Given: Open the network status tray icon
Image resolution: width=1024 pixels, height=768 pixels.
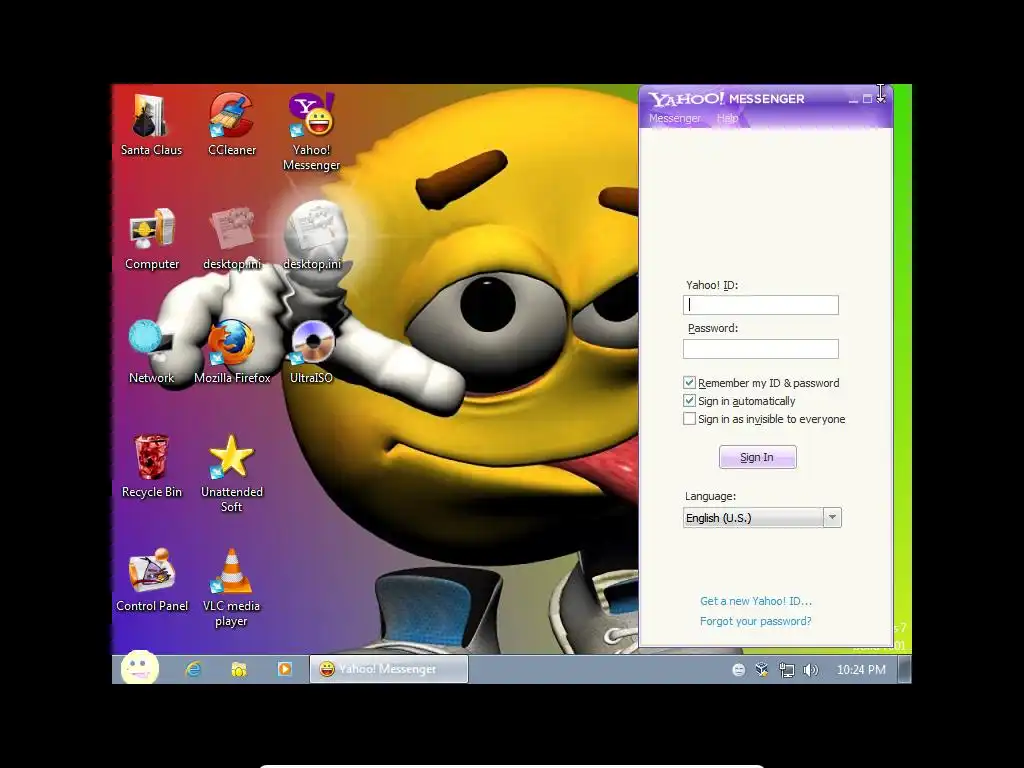Looking at the screenshot, I should click(786, 670).
